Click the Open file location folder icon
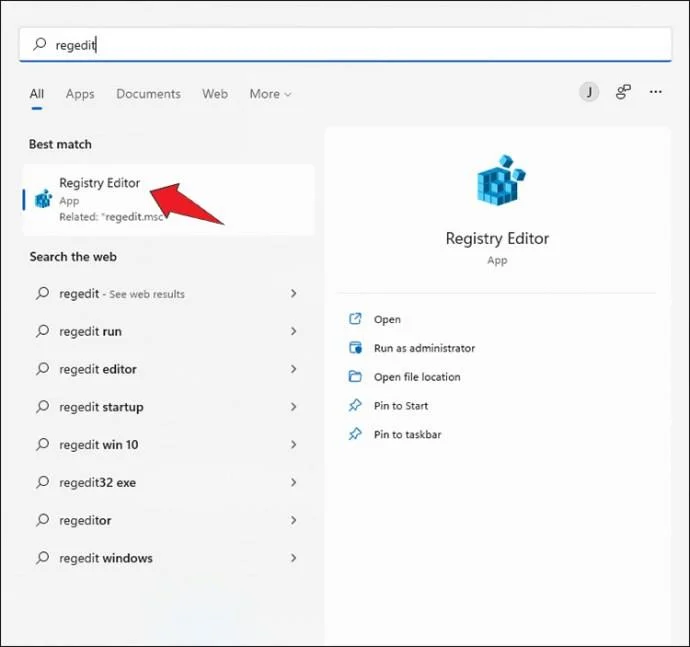This screenshot has width=690, height=647. point(355,376)
